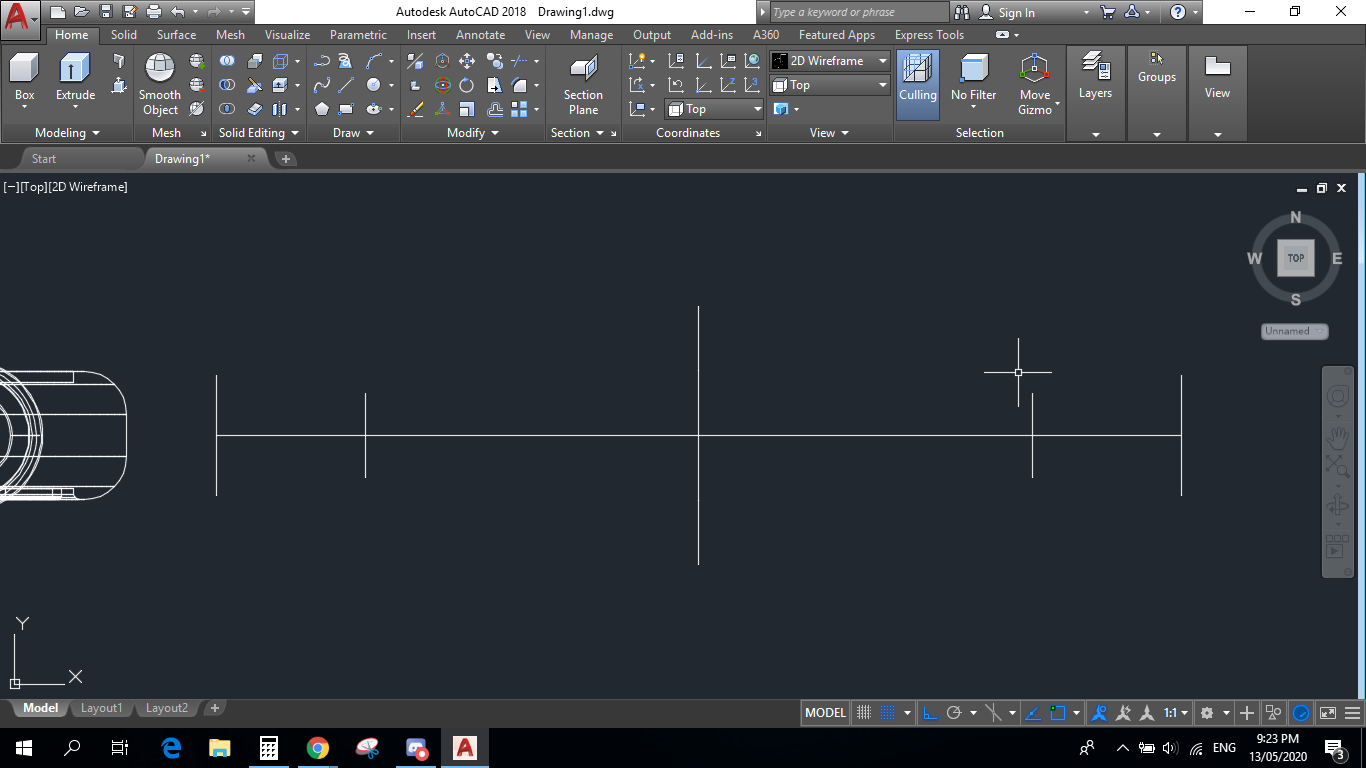Click the Pan hand in navigation bar

pyautogui.click(x=1338, y=438)
